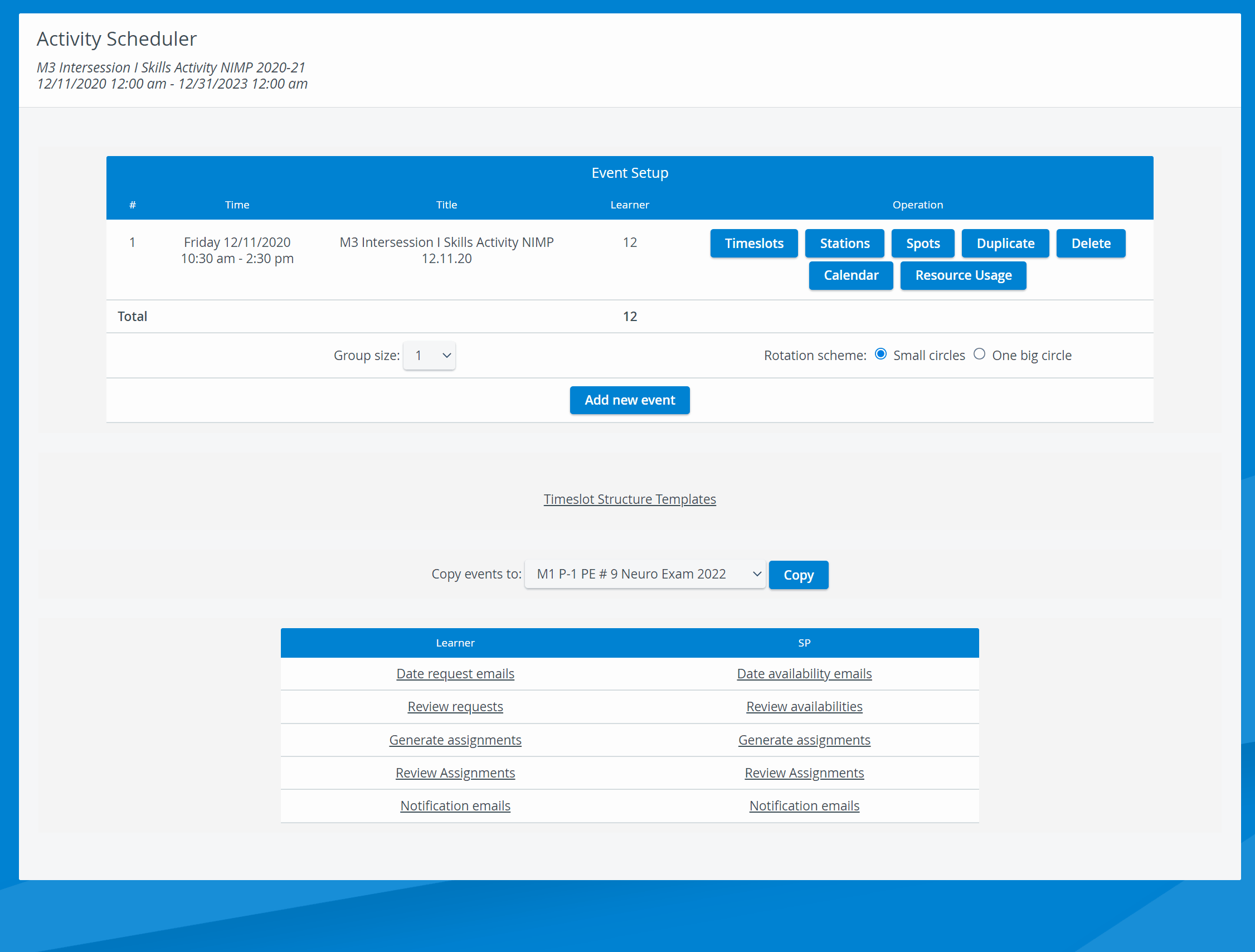1255x952 pixels.
Task: Delete the M3 Intersession event
Action: (x=1091, y=244)
